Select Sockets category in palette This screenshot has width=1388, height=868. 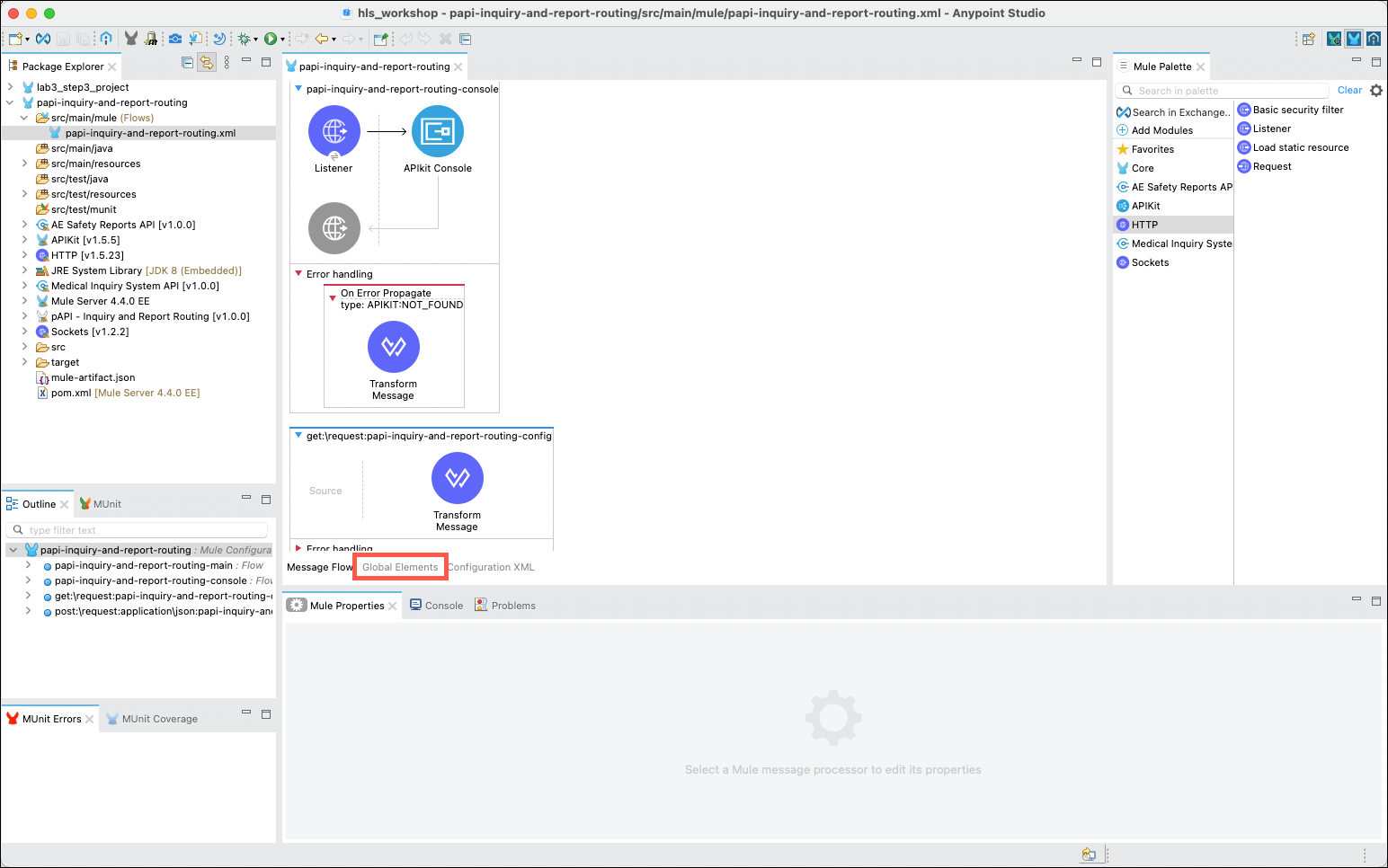[x=1143, y=262]
